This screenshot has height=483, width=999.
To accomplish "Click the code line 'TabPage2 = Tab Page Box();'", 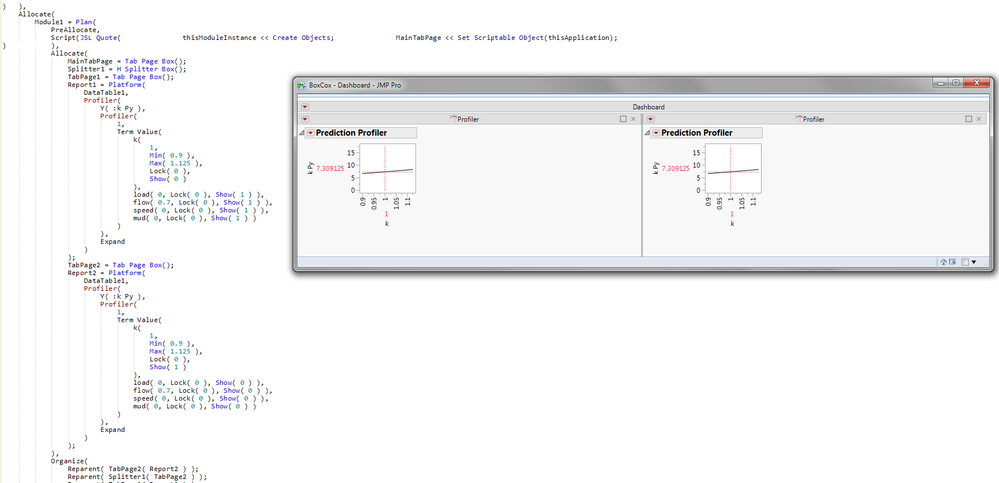I will click(120, 265).
